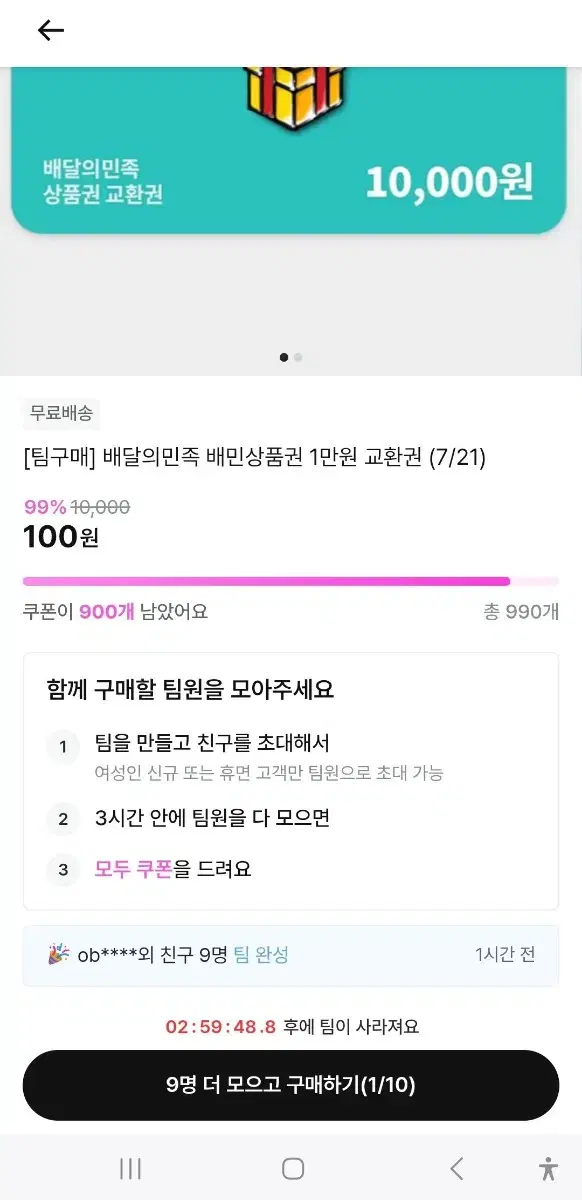Tap the countdown timer 02:59:48.8
The height and width of the screenshot is (1200, 582).
pos(220,1027)
